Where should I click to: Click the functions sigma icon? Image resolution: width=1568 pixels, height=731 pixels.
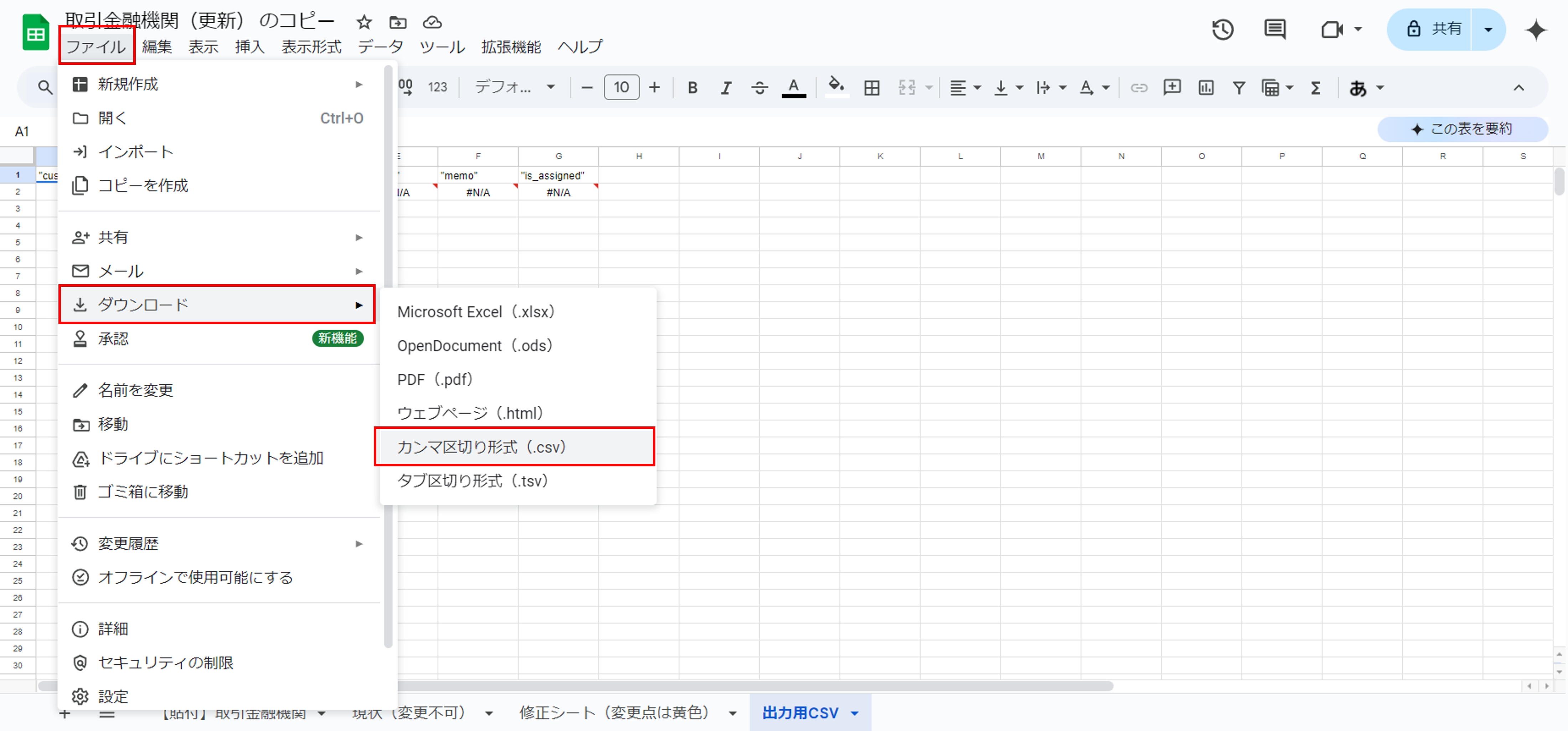[x=1316, y=88]
